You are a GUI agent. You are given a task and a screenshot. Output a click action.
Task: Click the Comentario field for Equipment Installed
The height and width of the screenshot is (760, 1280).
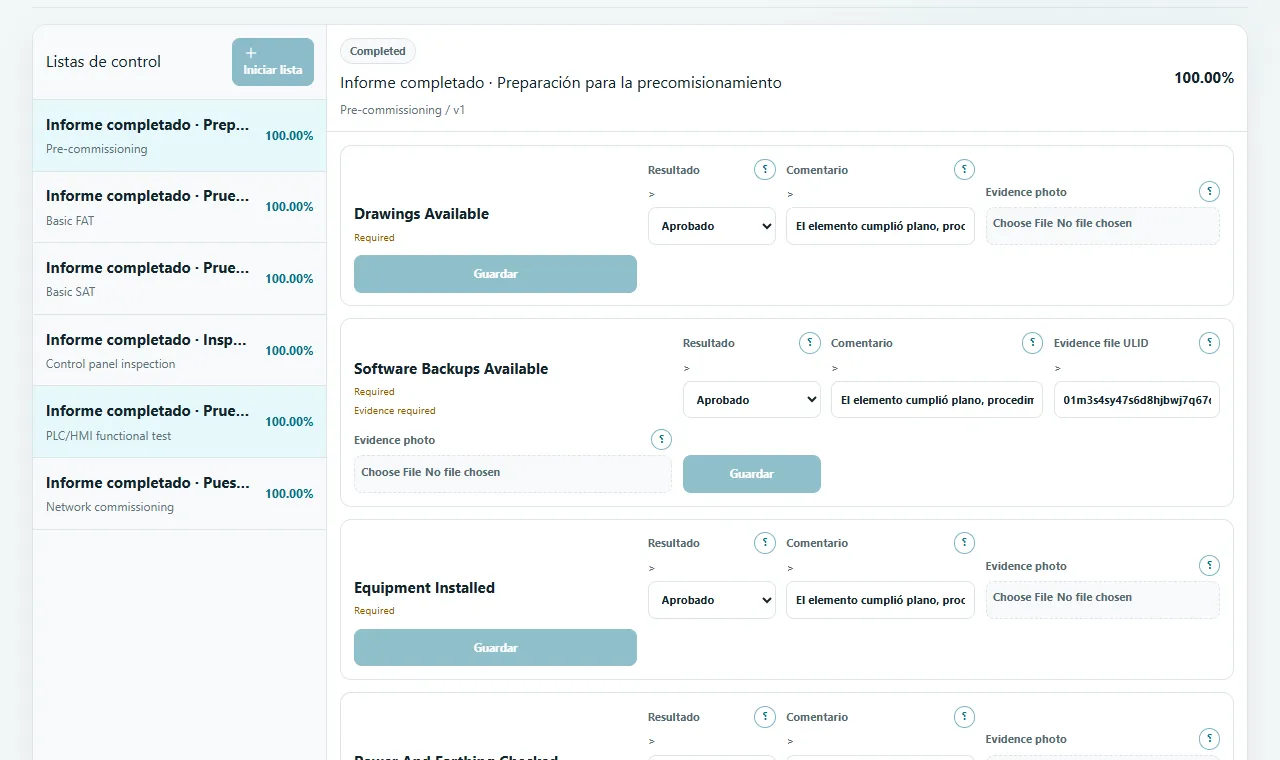[x=880, y=600]
